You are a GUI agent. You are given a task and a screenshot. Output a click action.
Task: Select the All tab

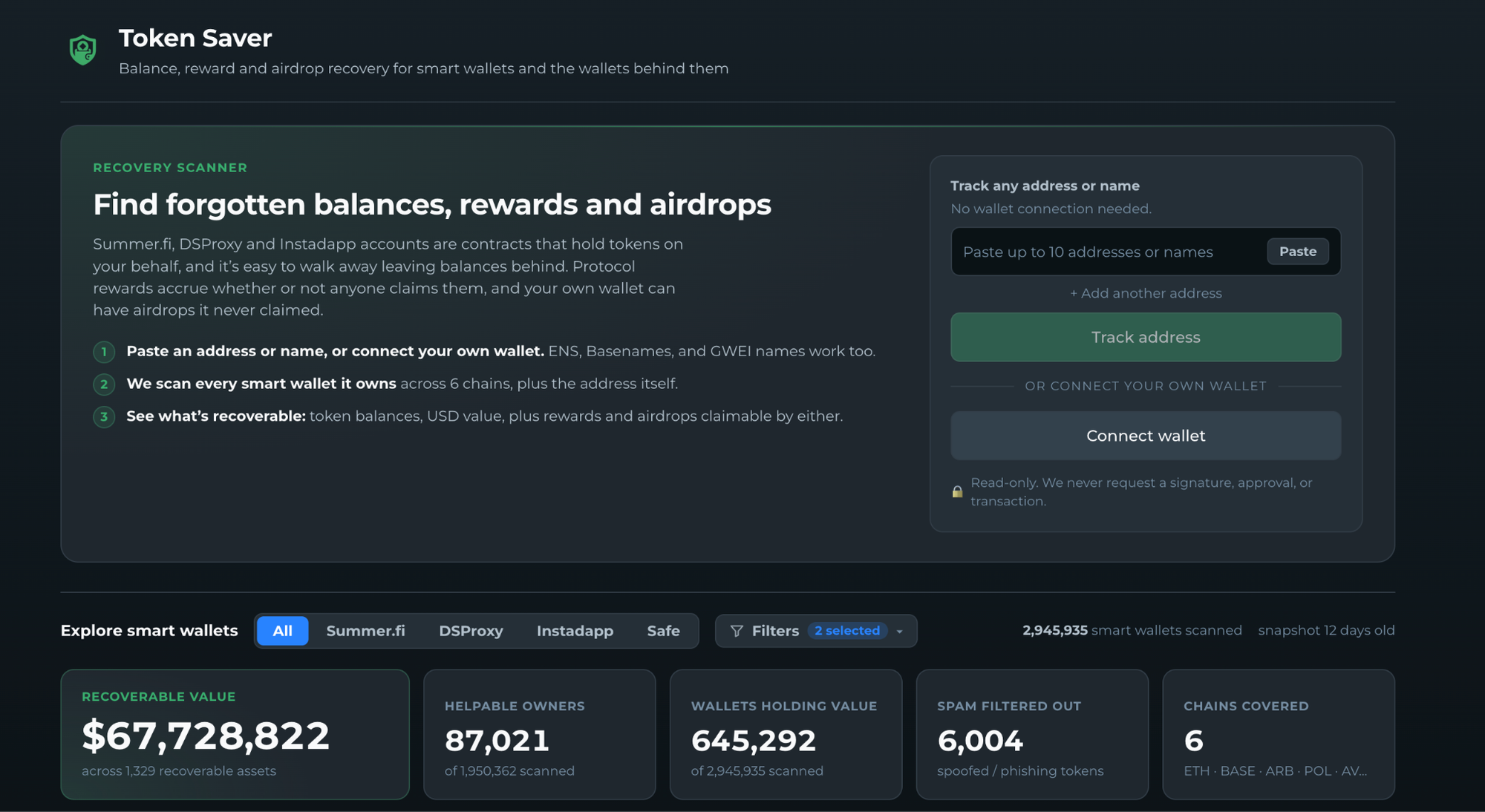tap(282, 631)
